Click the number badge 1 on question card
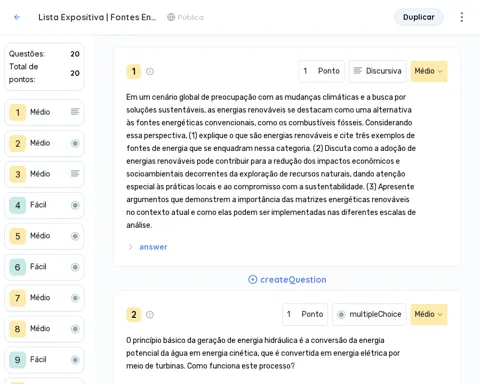The image size is (480, 384). point(134,71)
